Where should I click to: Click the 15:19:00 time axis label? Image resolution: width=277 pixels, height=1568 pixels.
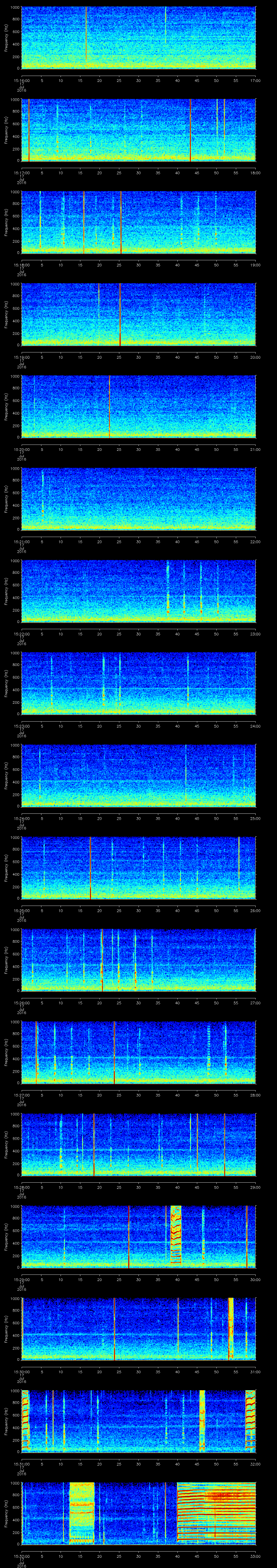(21, 357)
